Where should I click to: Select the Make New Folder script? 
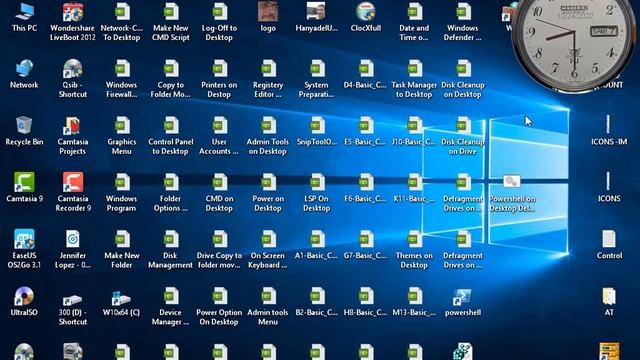121,239
